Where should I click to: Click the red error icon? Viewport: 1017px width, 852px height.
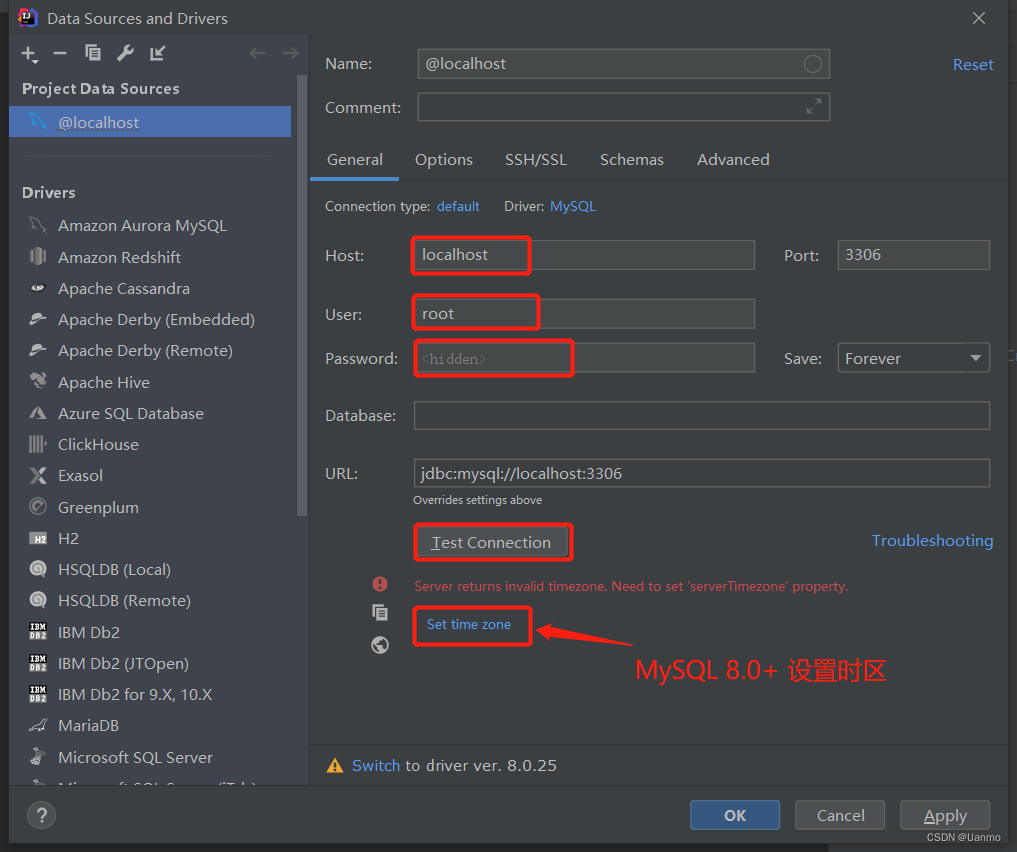380,585
